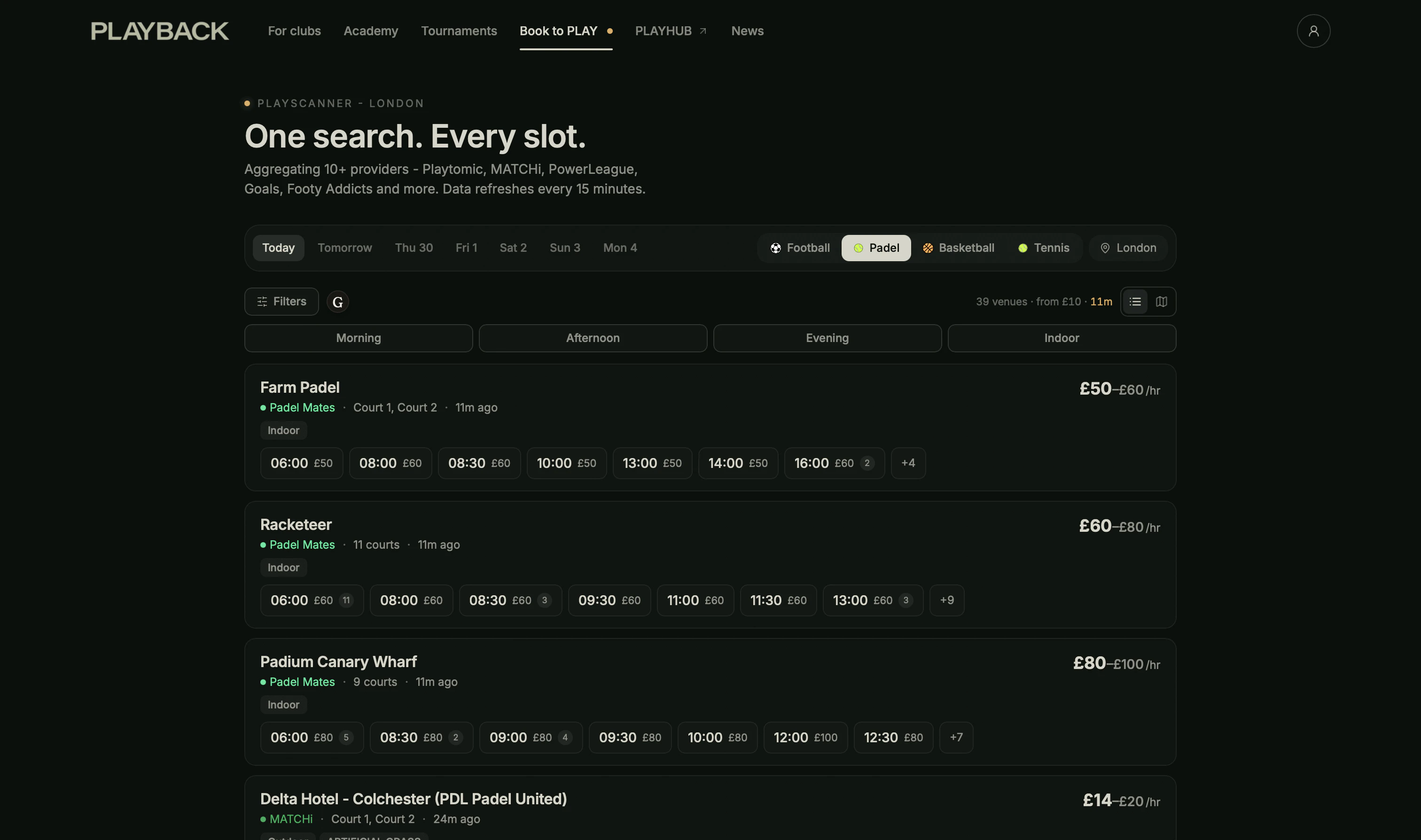Screen dimensions: 1421x840
Task: Open the Filters button
Action: click(x=281, y=302)
